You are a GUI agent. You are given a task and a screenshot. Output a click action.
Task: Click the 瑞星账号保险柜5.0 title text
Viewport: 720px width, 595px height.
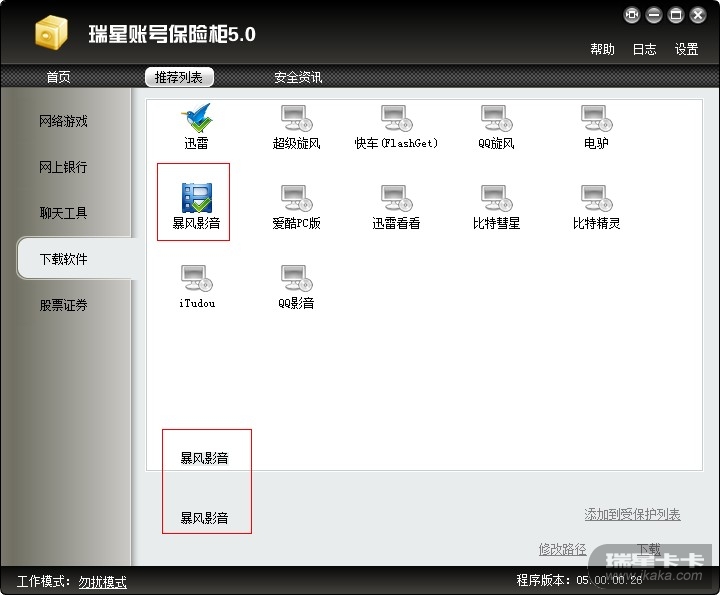click(x=172, y=34)
